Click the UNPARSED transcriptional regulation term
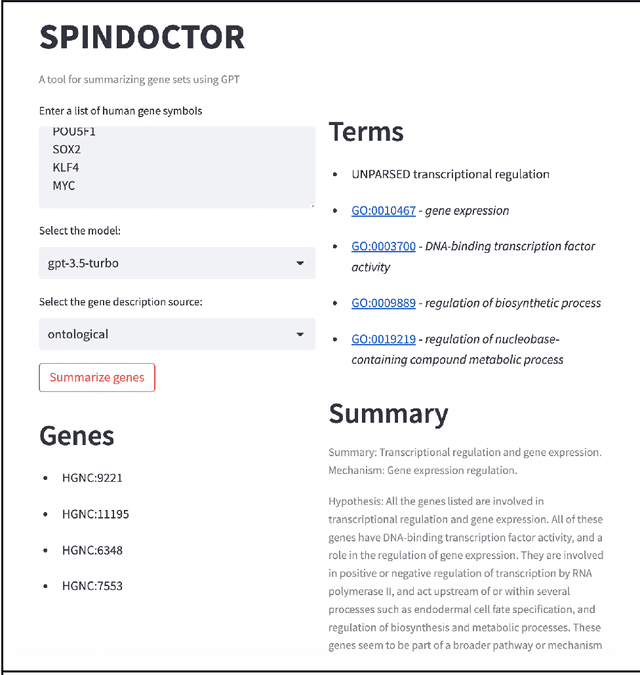This screenshot has width=640, height=675. click(x=450, y=174)
